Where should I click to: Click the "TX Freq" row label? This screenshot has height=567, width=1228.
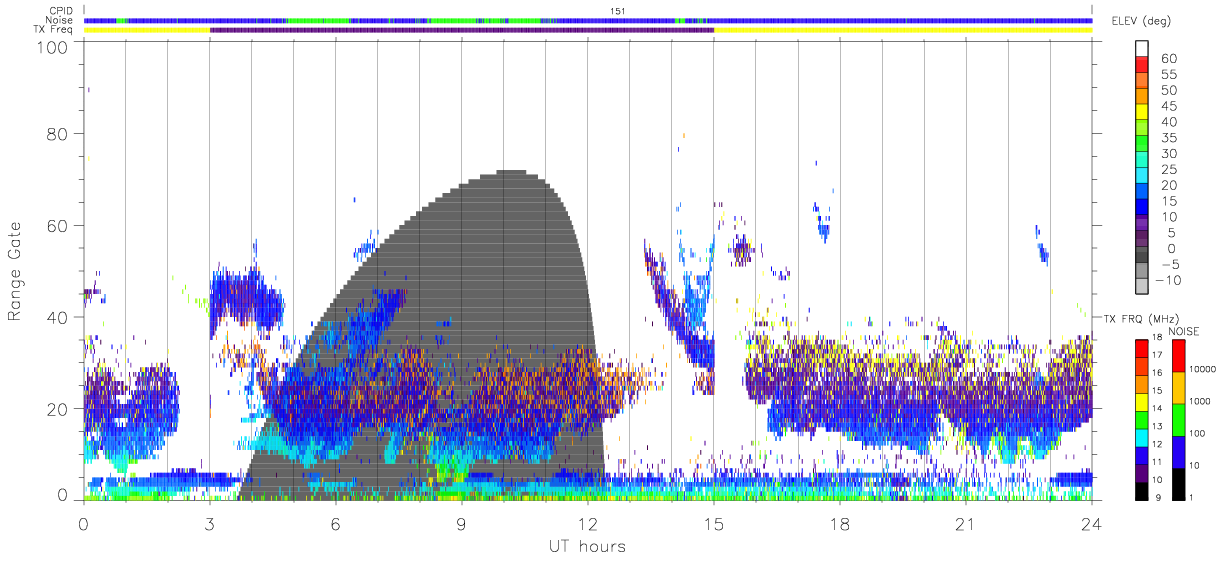tap(54, 30)
